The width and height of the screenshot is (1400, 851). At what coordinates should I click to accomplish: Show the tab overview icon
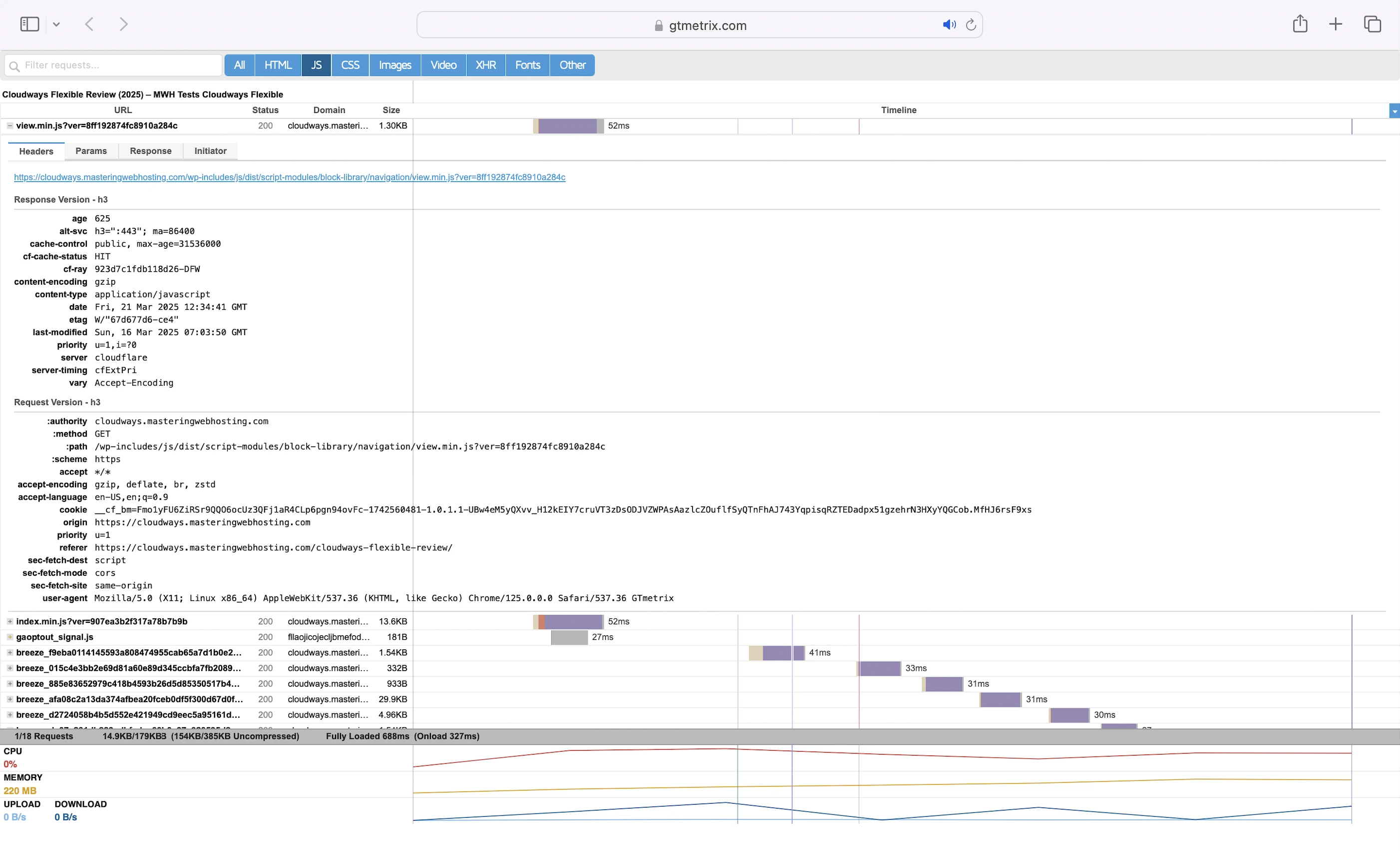1372,24
